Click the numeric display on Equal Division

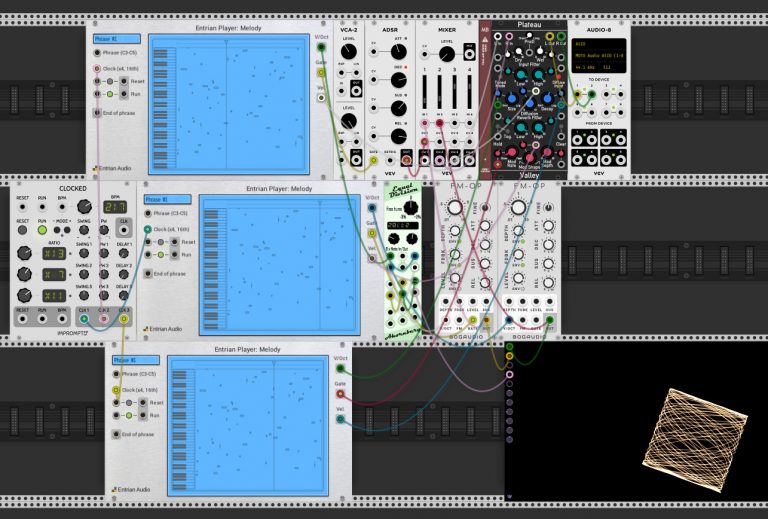click(402, 226)
